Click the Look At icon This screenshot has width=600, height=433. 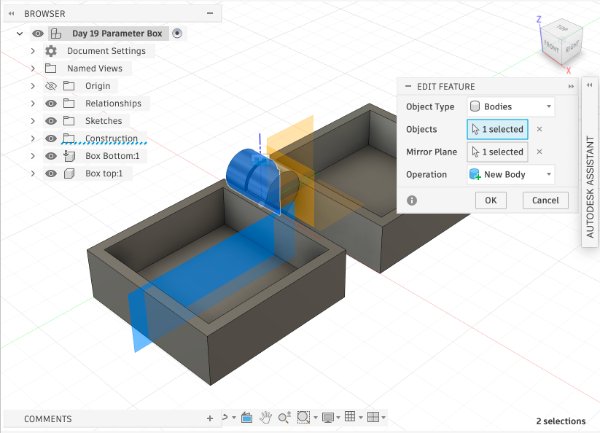(x=247, y=417)
